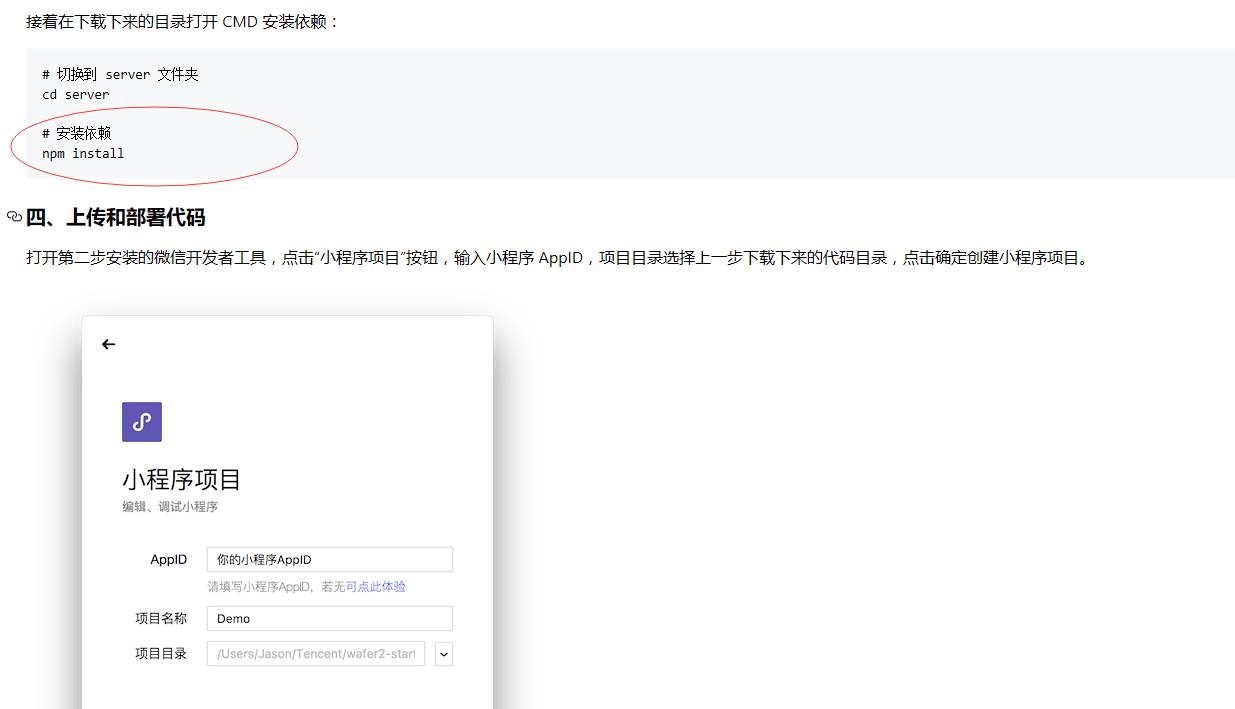Click the AppID input field
The width and height of the screenshot is (1235, 709).
pyautogui.click(x=330, y=559)
